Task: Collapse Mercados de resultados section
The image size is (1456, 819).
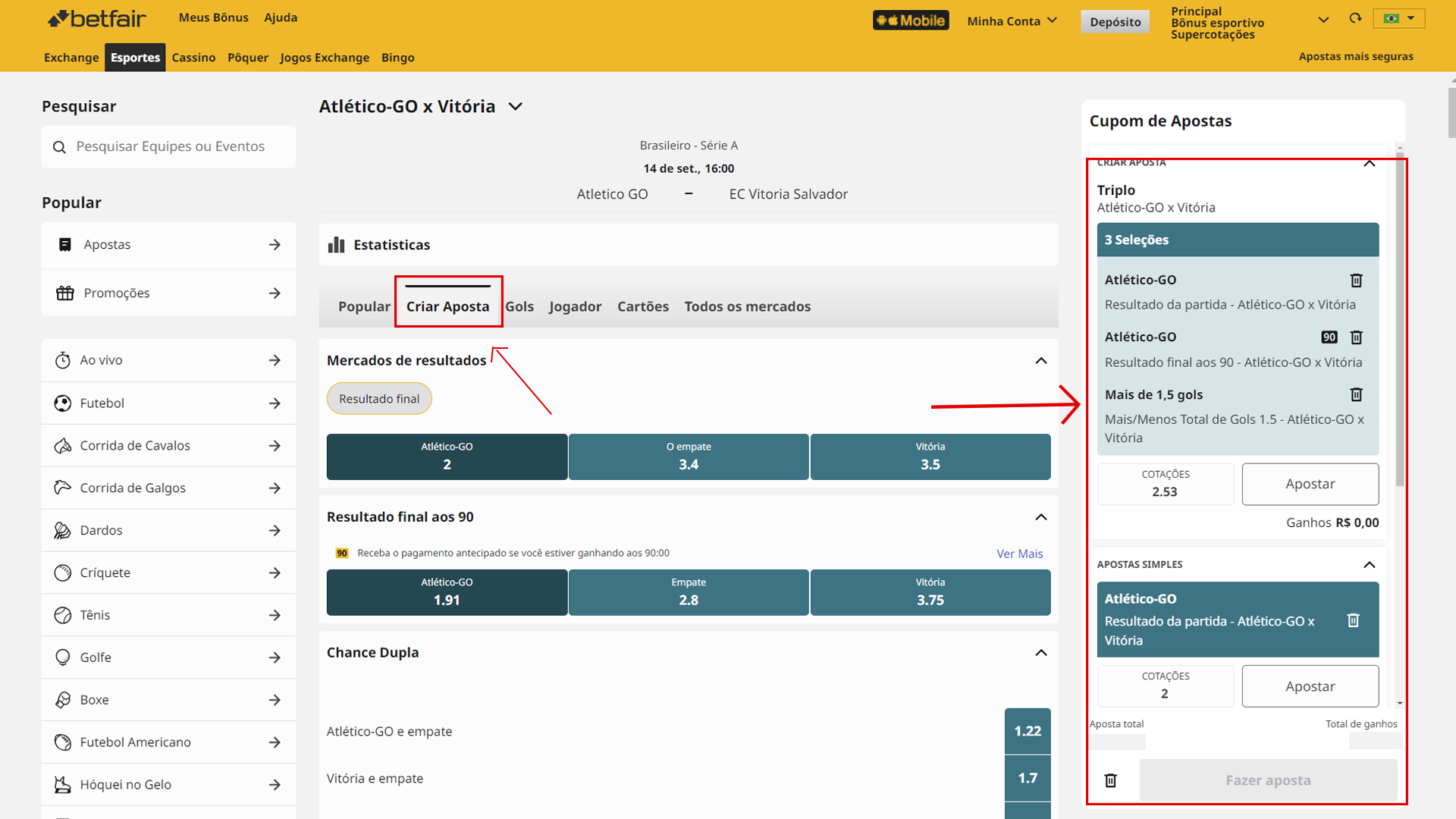Action: (x=1041, y=361)
